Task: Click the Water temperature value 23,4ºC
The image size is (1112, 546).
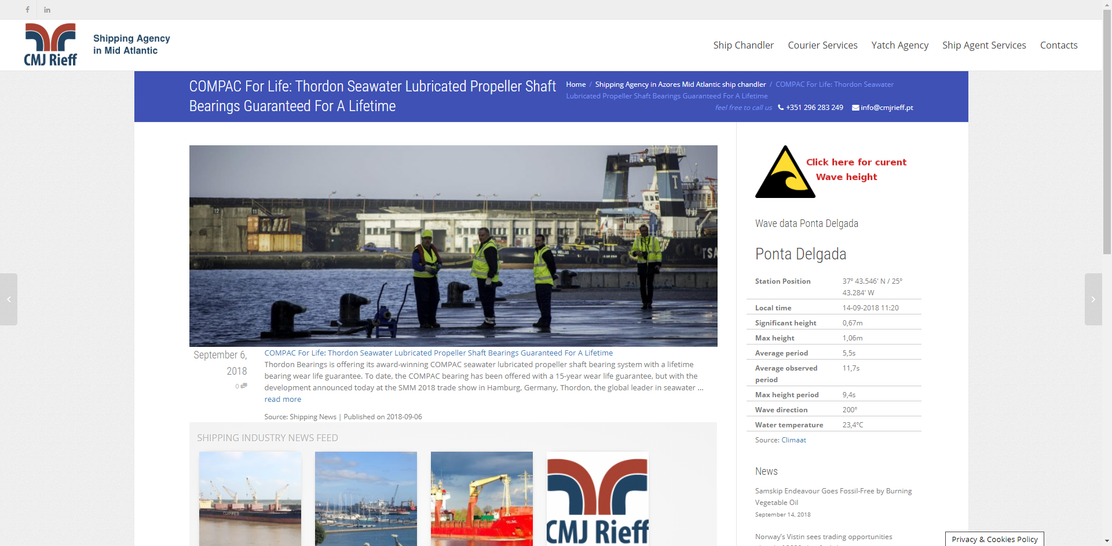Action: (852, 425)
